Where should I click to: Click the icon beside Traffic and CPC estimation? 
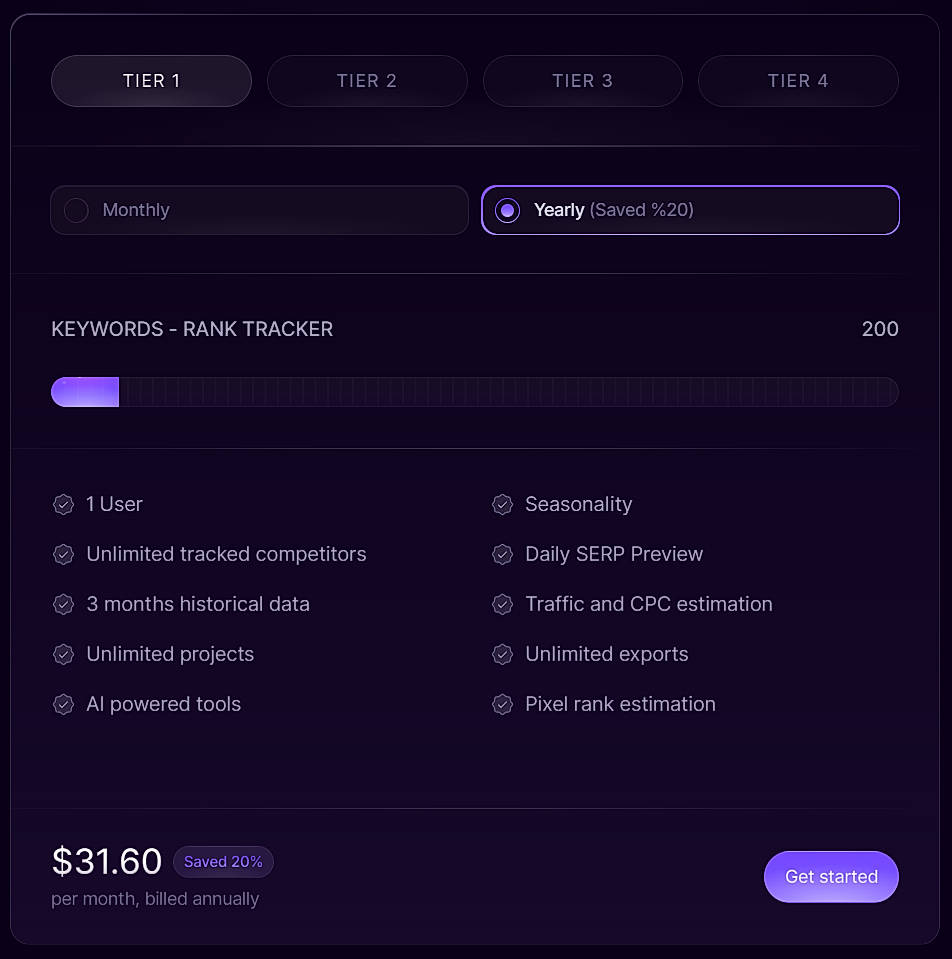503,604
